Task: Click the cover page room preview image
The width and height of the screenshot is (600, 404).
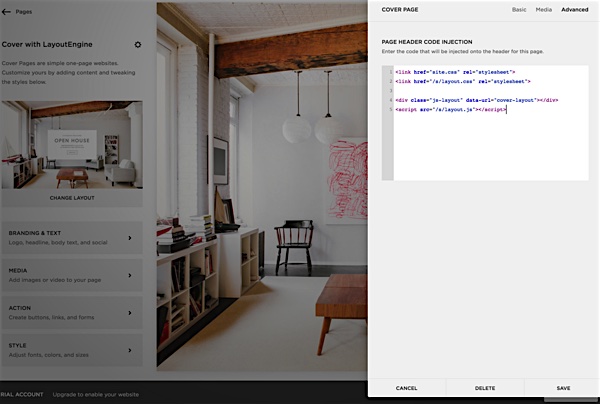Action: coord(262,187)
